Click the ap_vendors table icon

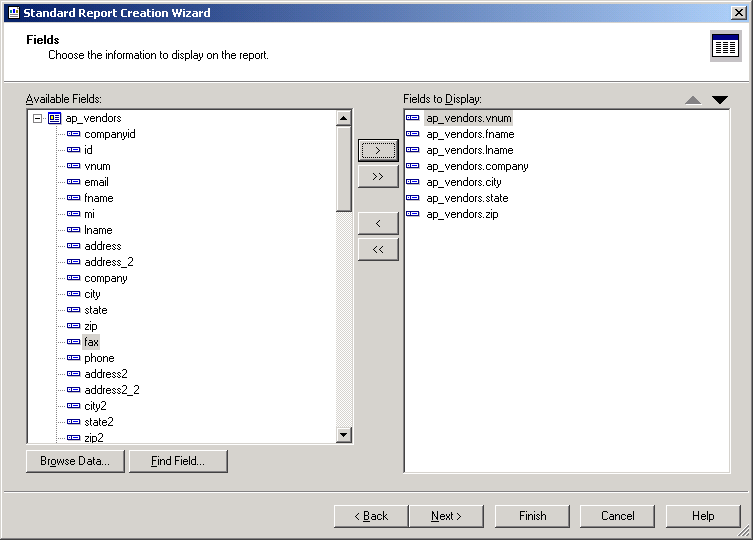point(54,118)
